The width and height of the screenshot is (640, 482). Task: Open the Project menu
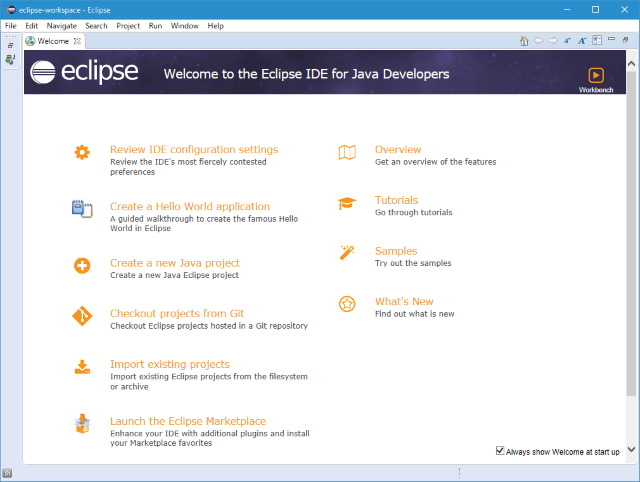point(128,26)
